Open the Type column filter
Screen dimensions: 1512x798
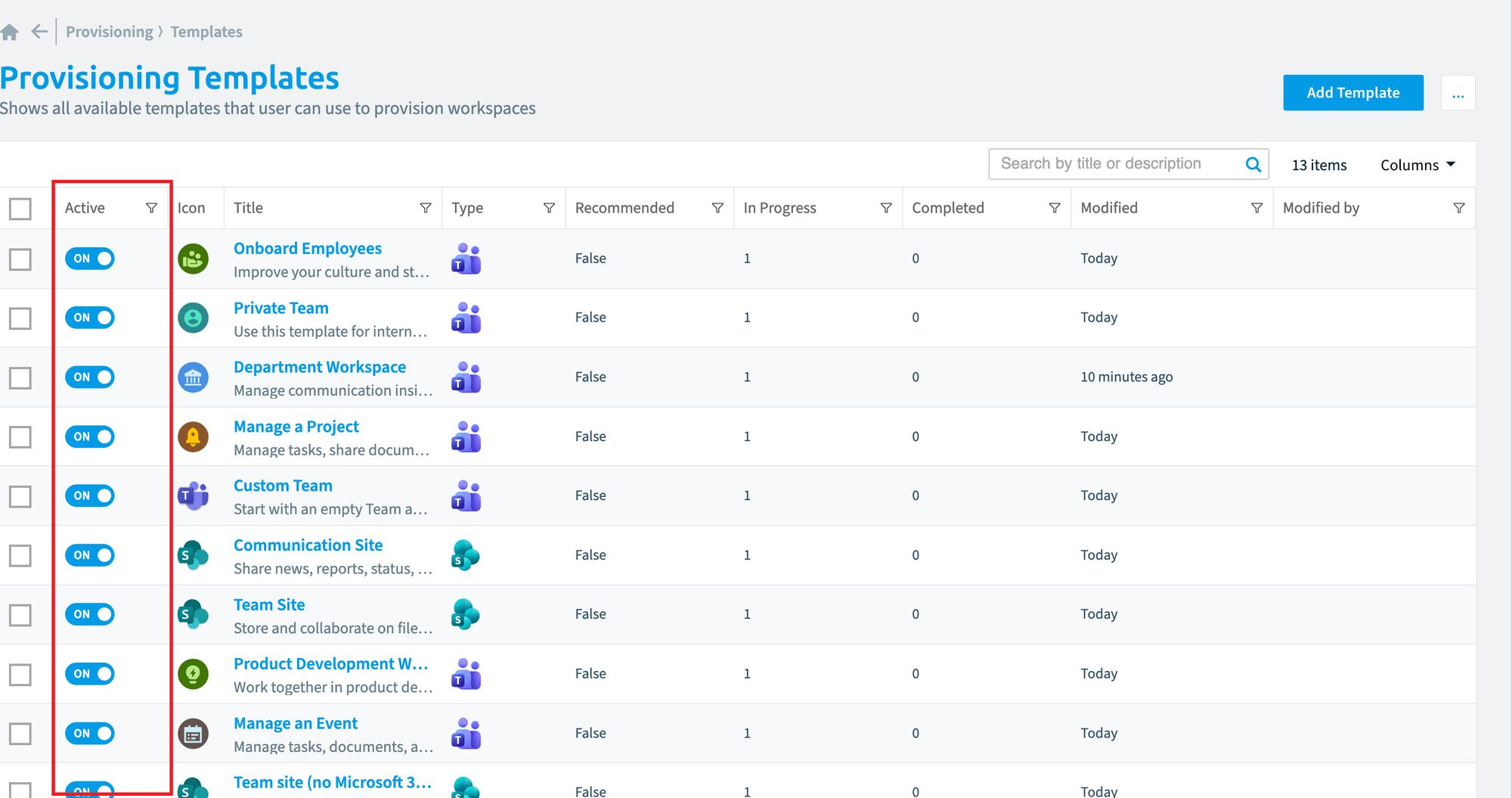tap(550, 208)
